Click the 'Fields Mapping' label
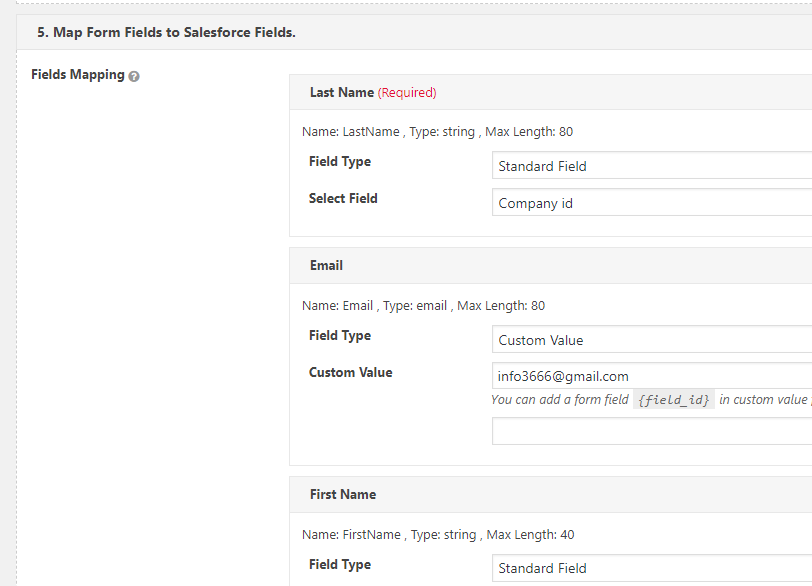This screenshot has width=812, height=586. (78, 75)
